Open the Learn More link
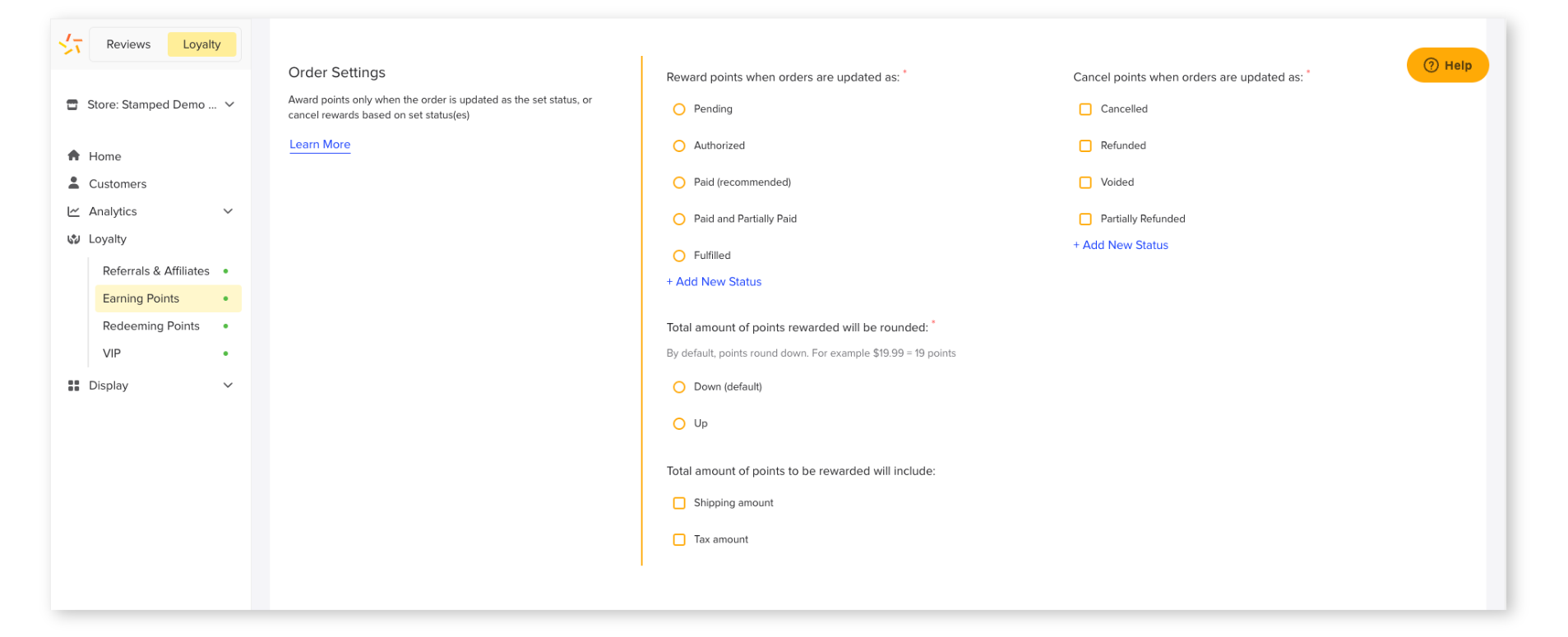Image resolution: width=1568 pixels, height=637 pixels. [320, 145]
